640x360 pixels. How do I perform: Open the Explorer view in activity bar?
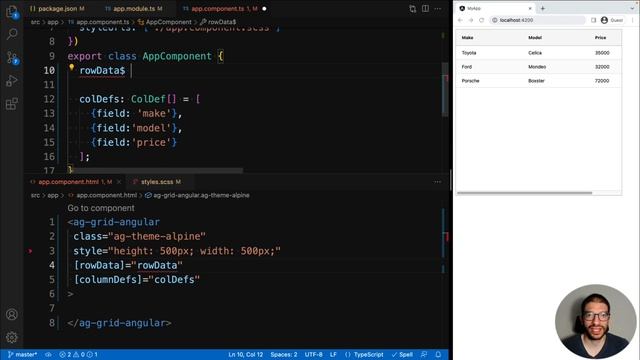11,12
